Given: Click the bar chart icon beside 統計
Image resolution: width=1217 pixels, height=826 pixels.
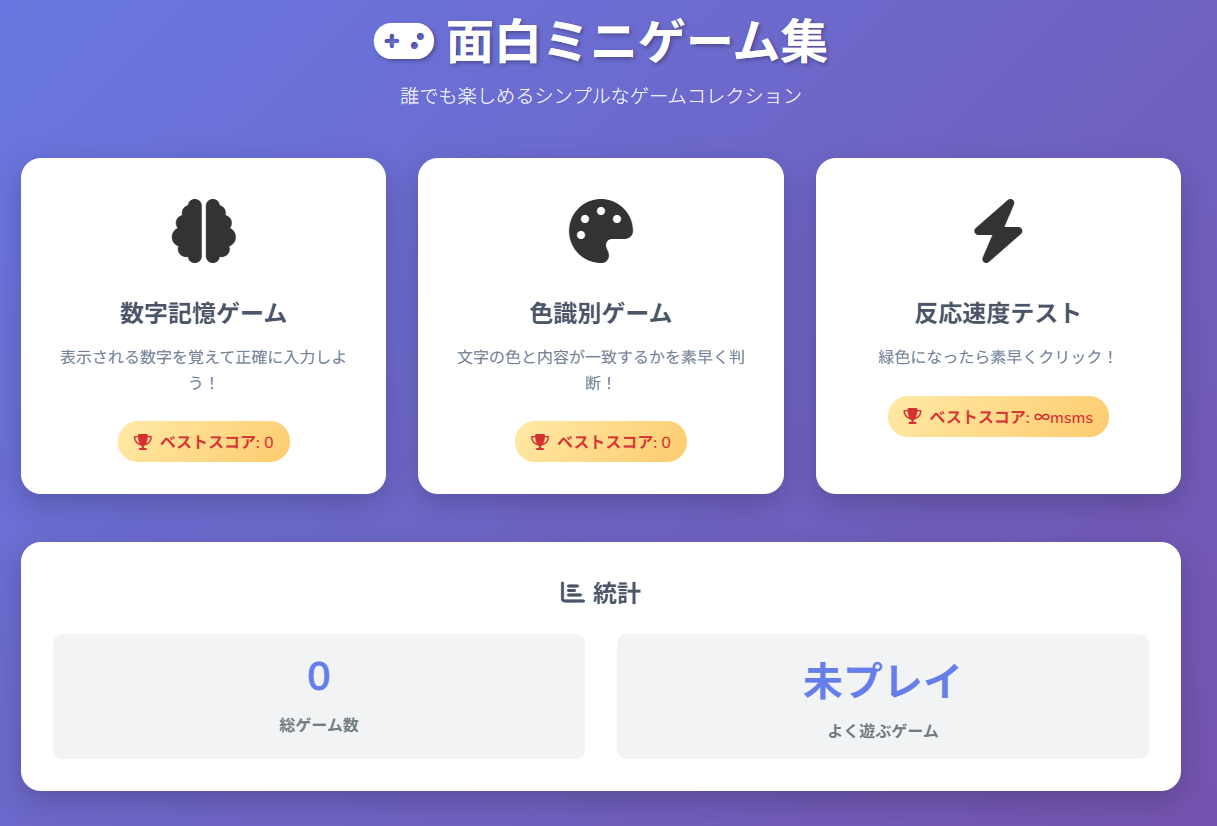Looking at the screenshot, I should pos(572,593).
